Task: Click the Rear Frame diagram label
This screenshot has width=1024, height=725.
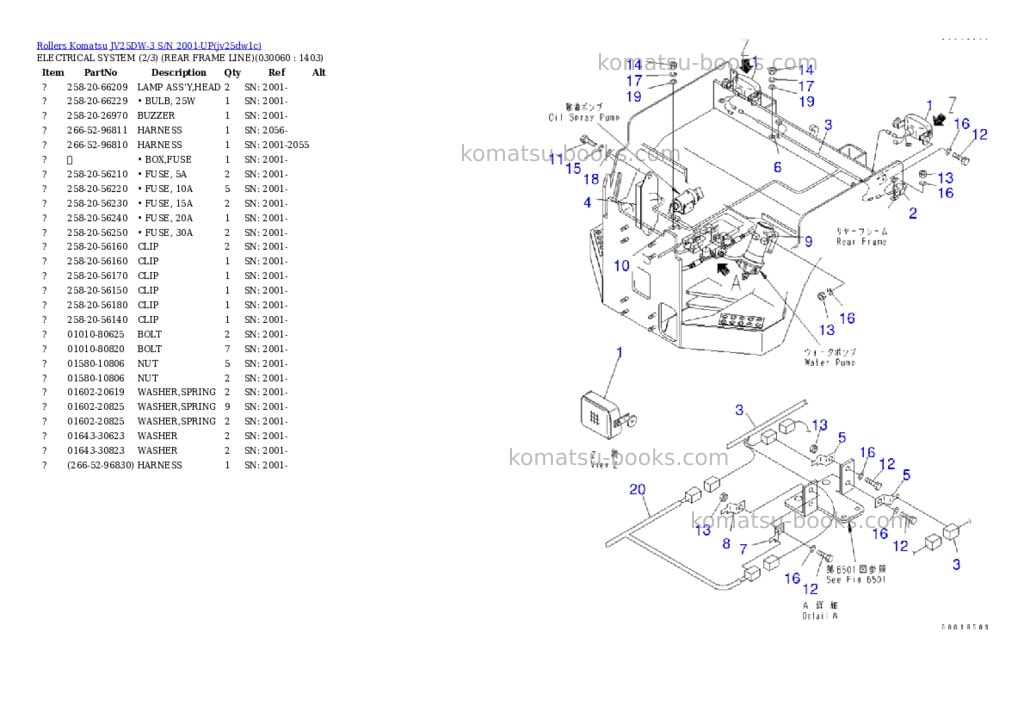Action: [x=861, y=242]
